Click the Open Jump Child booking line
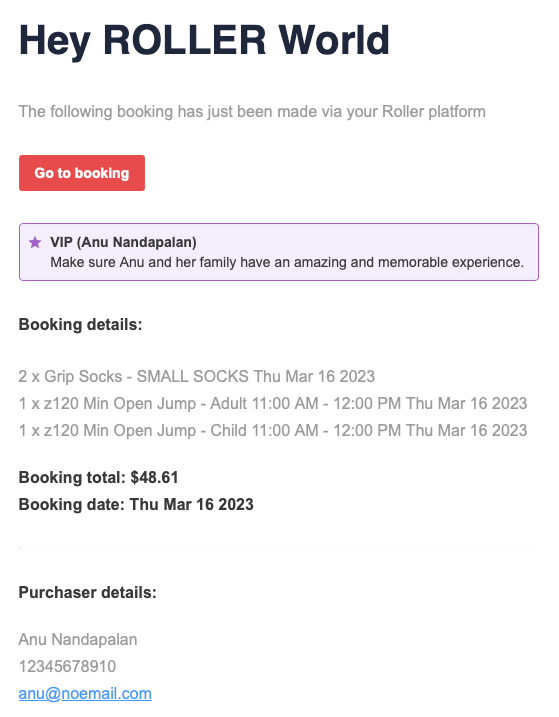Image resolution: width=559 pixels, height=717 pixels. [273, 430]
